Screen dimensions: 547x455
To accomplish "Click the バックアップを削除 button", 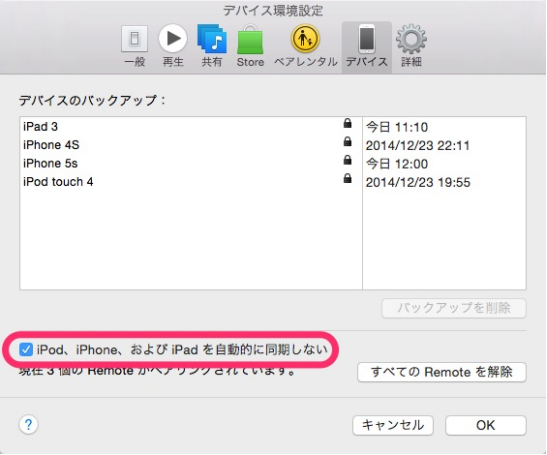I will [x=454, y=308].
